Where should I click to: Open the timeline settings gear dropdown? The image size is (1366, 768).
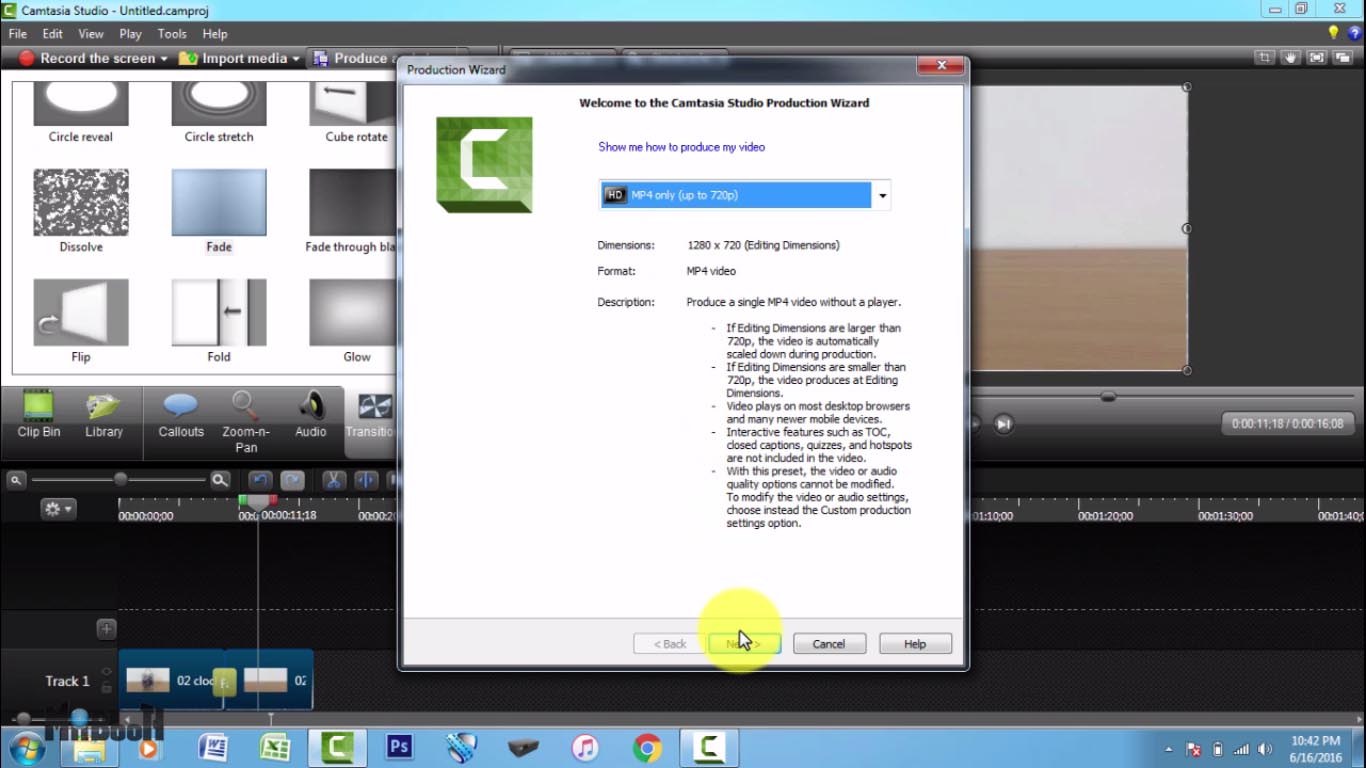pos(57,509)
